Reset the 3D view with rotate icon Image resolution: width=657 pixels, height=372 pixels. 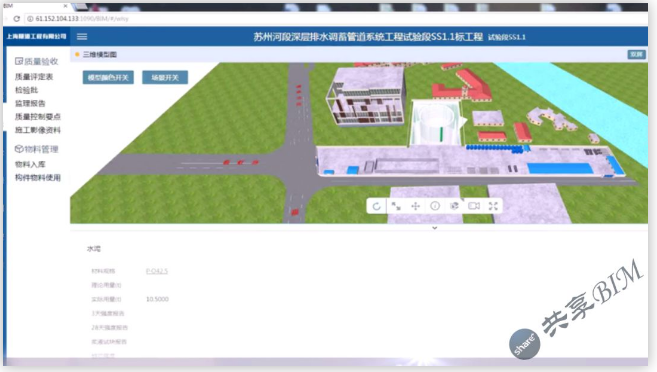[x=376, y=206]
